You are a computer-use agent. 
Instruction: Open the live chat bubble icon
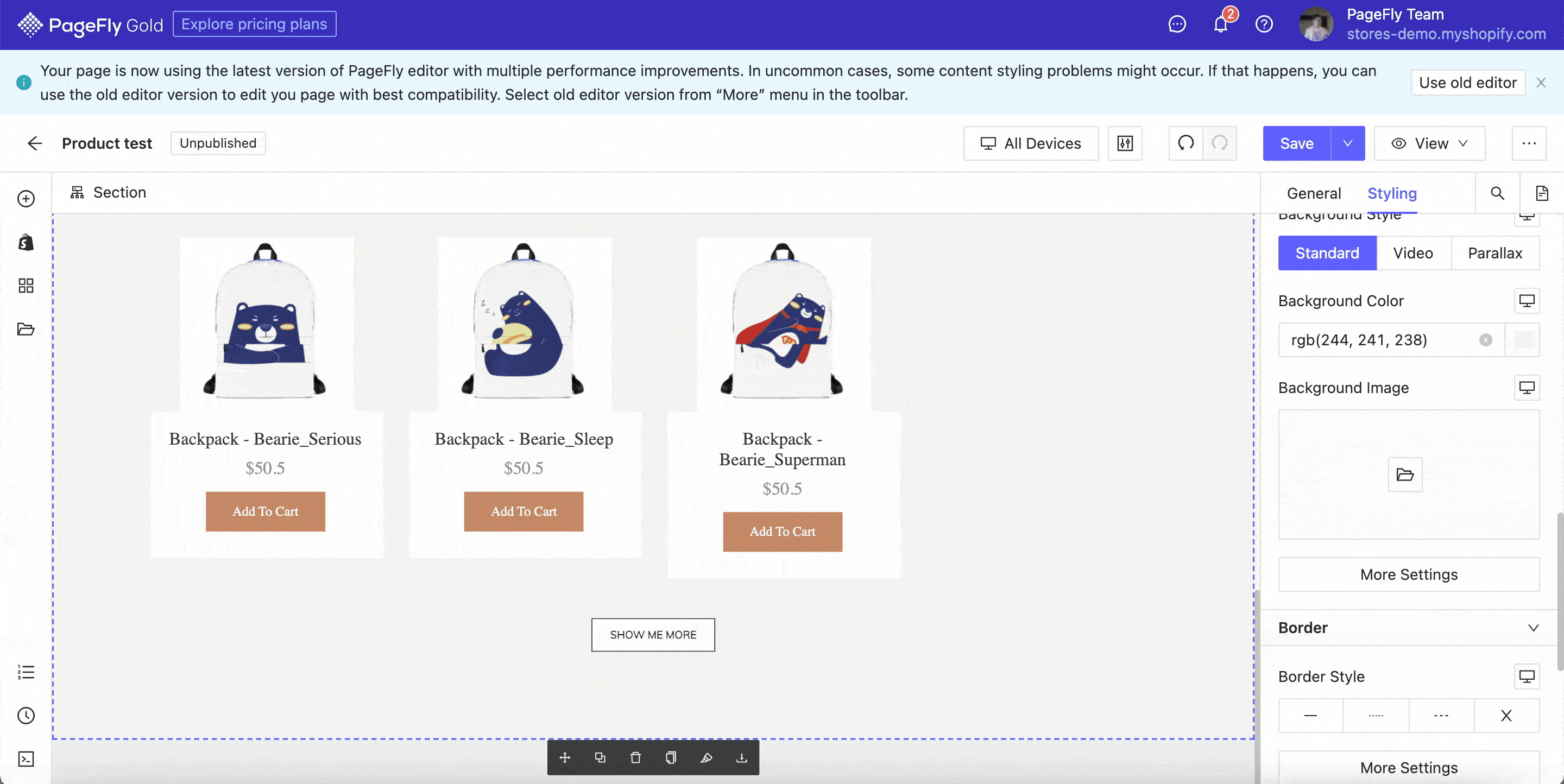click(1177, 24)
